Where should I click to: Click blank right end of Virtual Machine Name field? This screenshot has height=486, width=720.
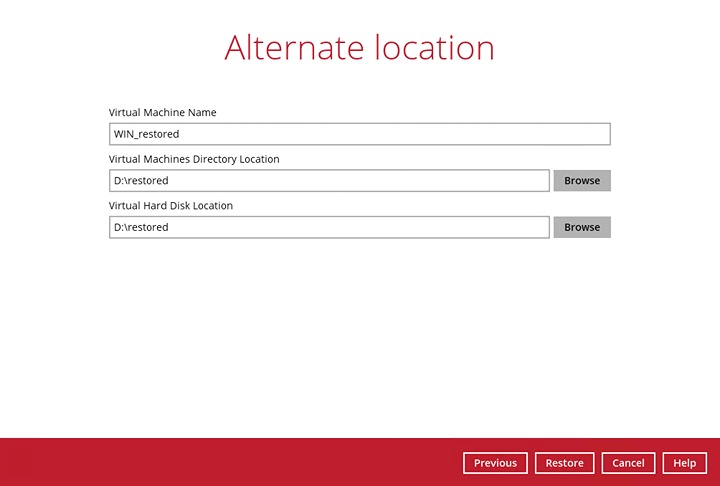coord(580,134)
